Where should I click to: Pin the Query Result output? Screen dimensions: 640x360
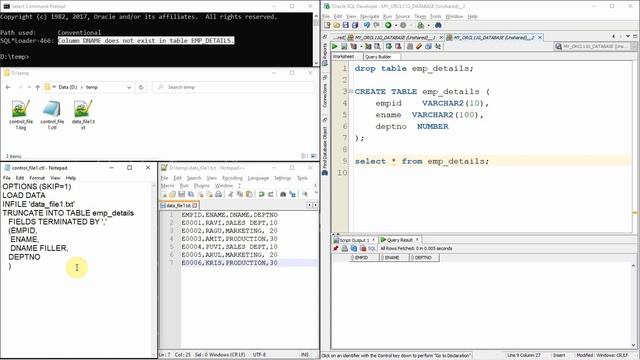coord(336,248)
